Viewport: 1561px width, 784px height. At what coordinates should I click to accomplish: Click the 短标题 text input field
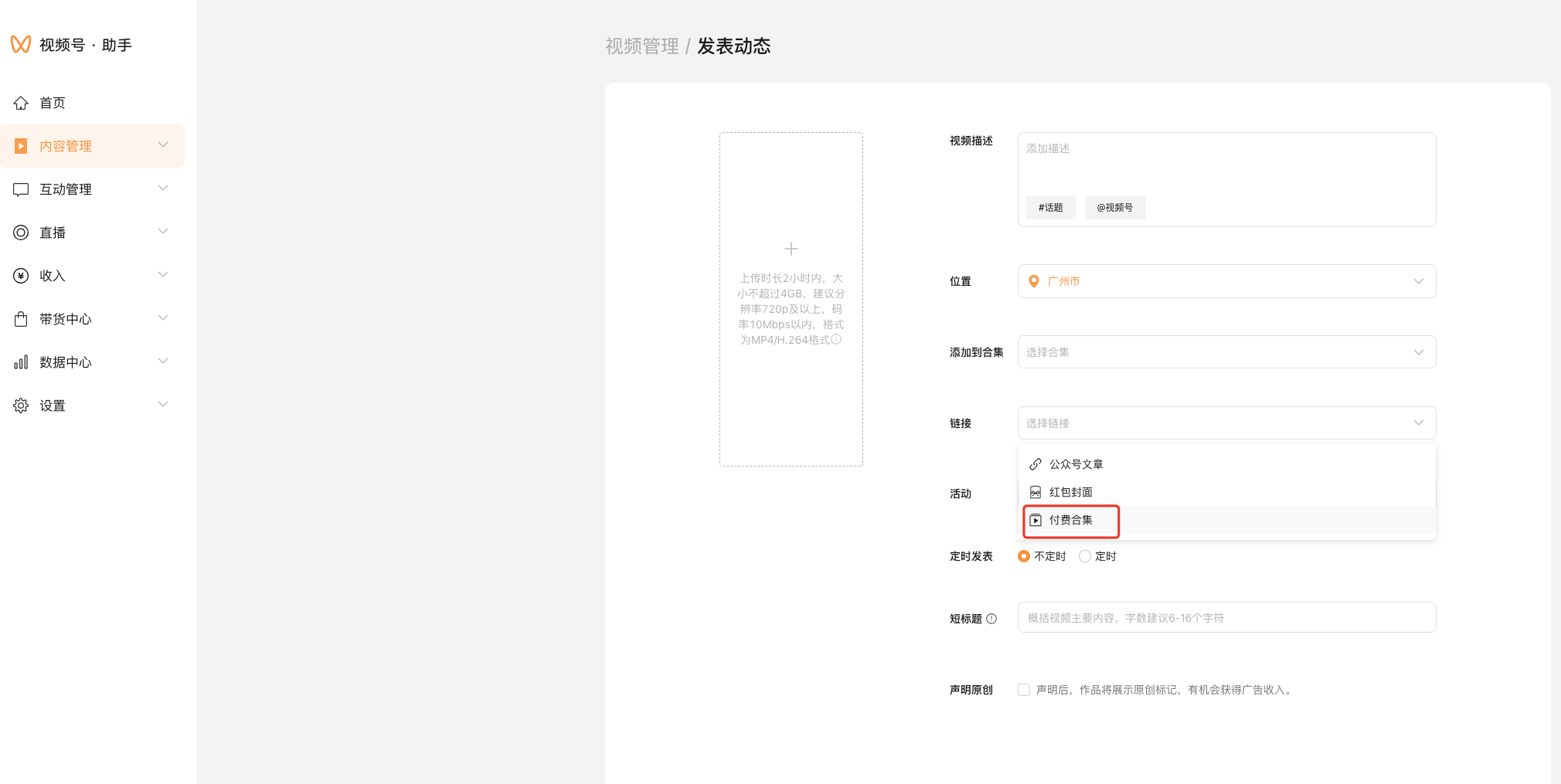[1226, 618]
